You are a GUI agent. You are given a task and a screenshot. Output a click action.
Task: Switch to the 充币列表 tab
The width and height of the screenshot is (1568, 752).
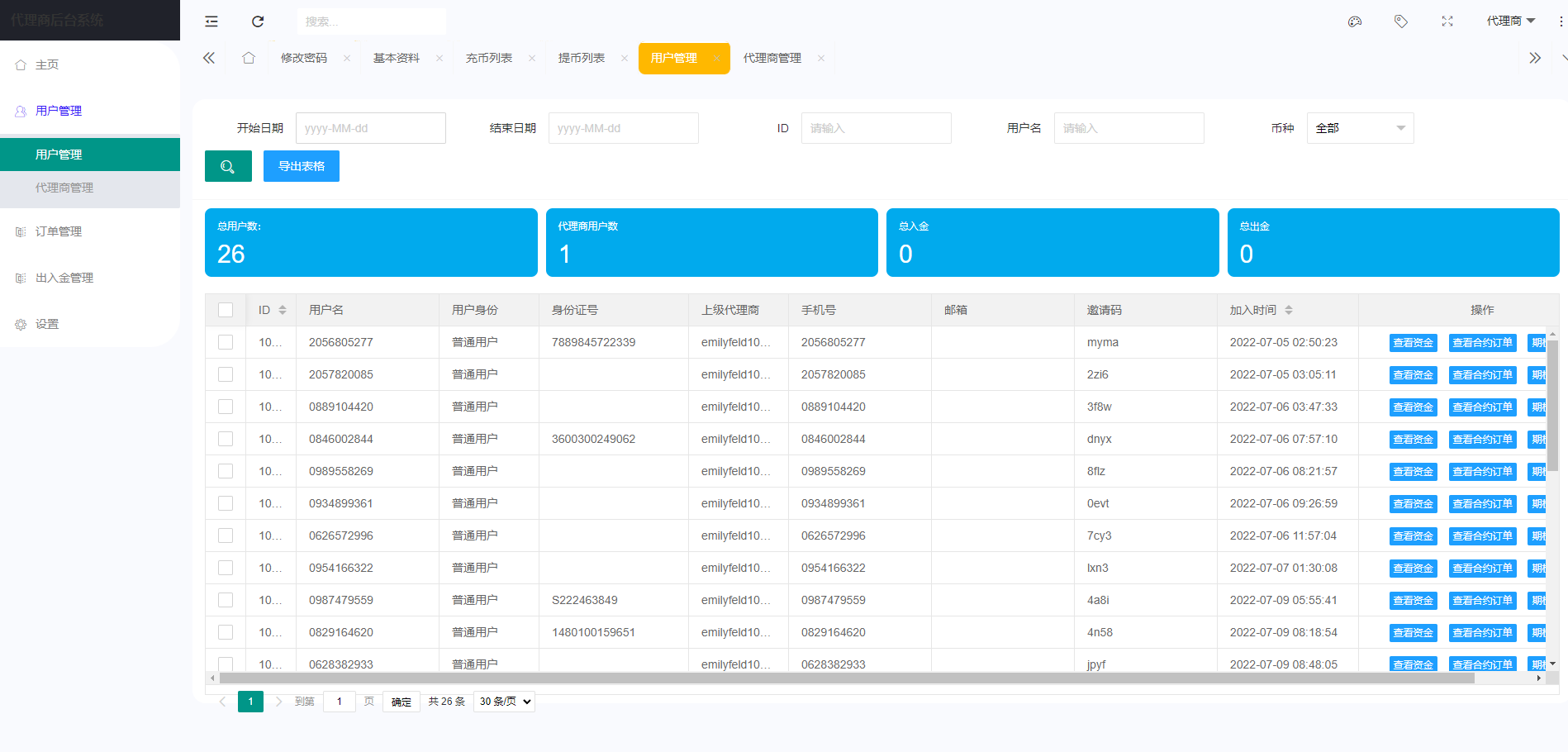pos(489,58)
